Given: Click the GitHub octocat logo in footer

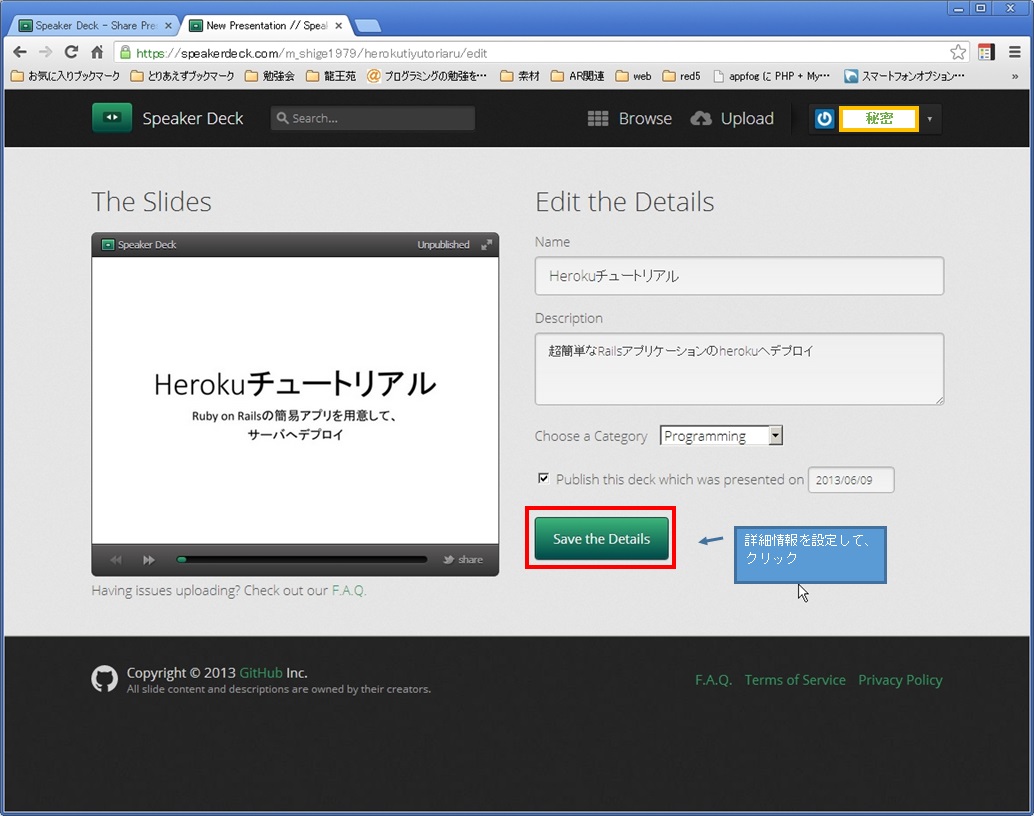Looking at the screenshot, I should (105, 679).
